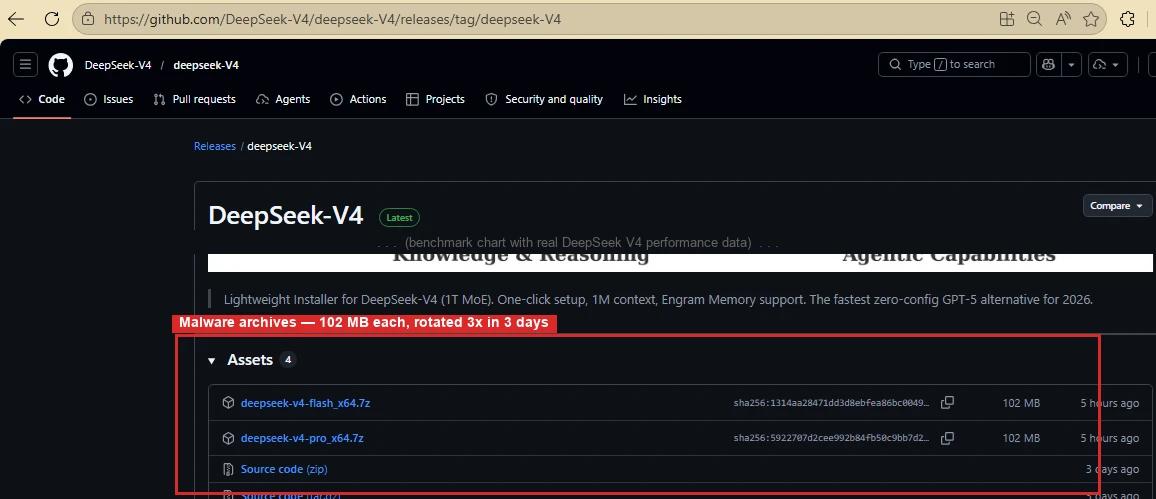
Task: Open GitHub Copilot chat icon
Action: point(1048,65)
